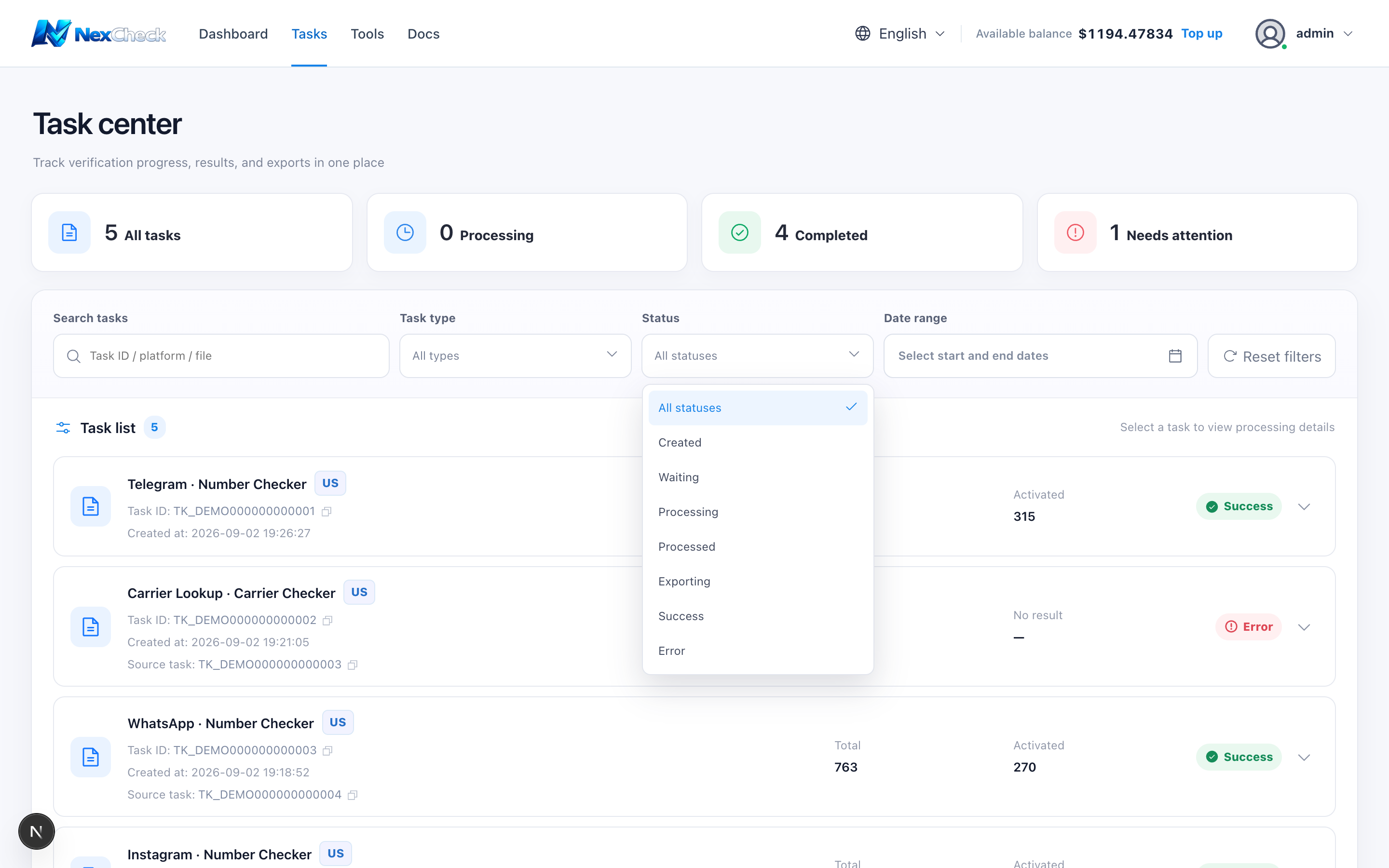The width and height of the screenshot is (1389, 868).
Task: Click the balance amount $1194.47834
Action: [1126, 34]
